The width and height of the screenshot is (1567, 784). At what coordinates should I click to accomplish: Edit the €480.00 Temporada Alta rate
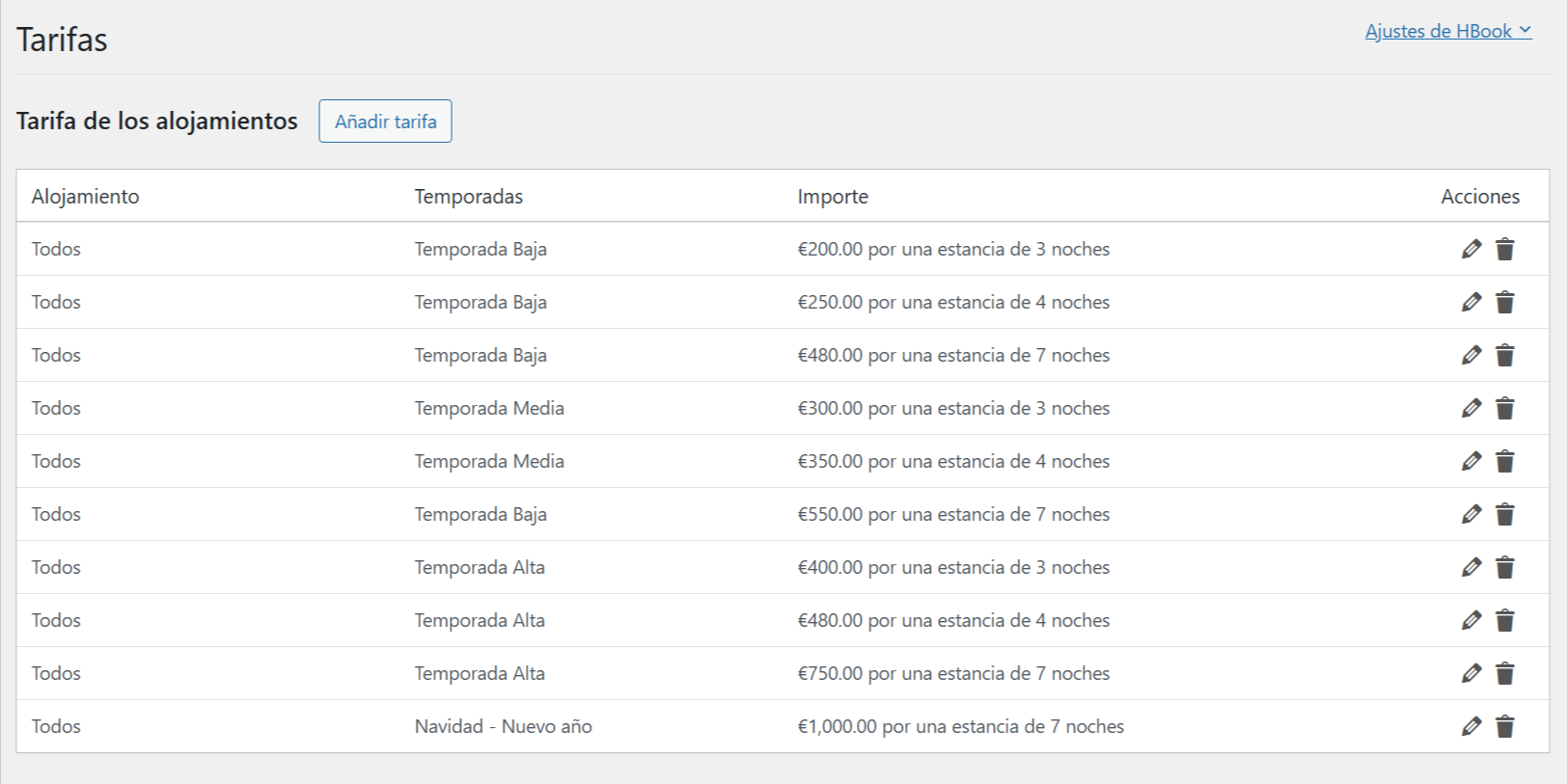1471,620
